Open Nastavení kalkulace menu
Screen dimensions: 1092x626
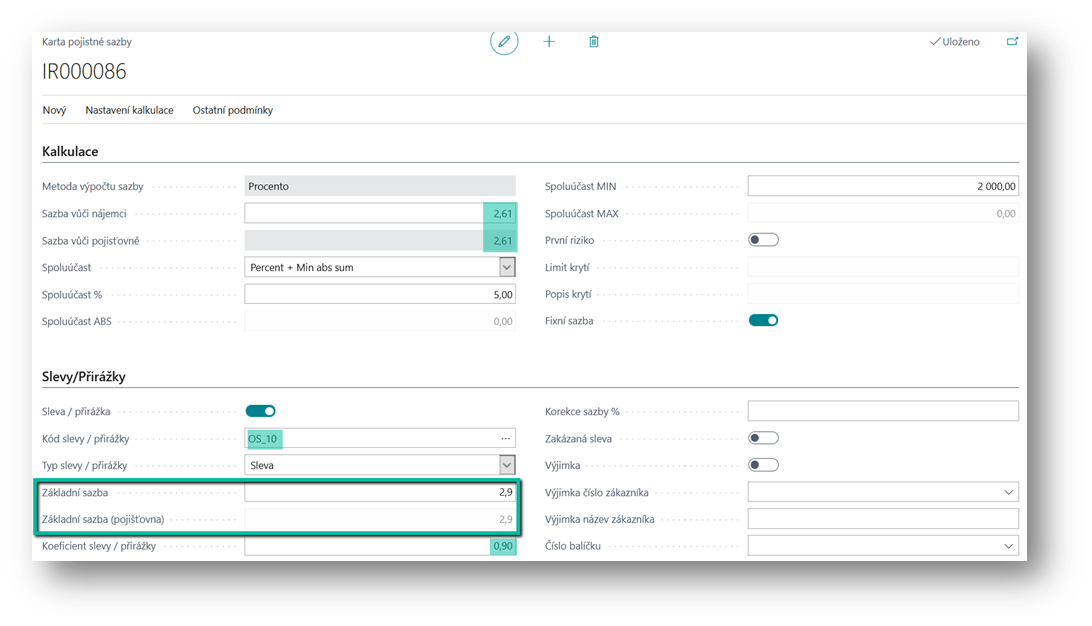tap(129, 110)
